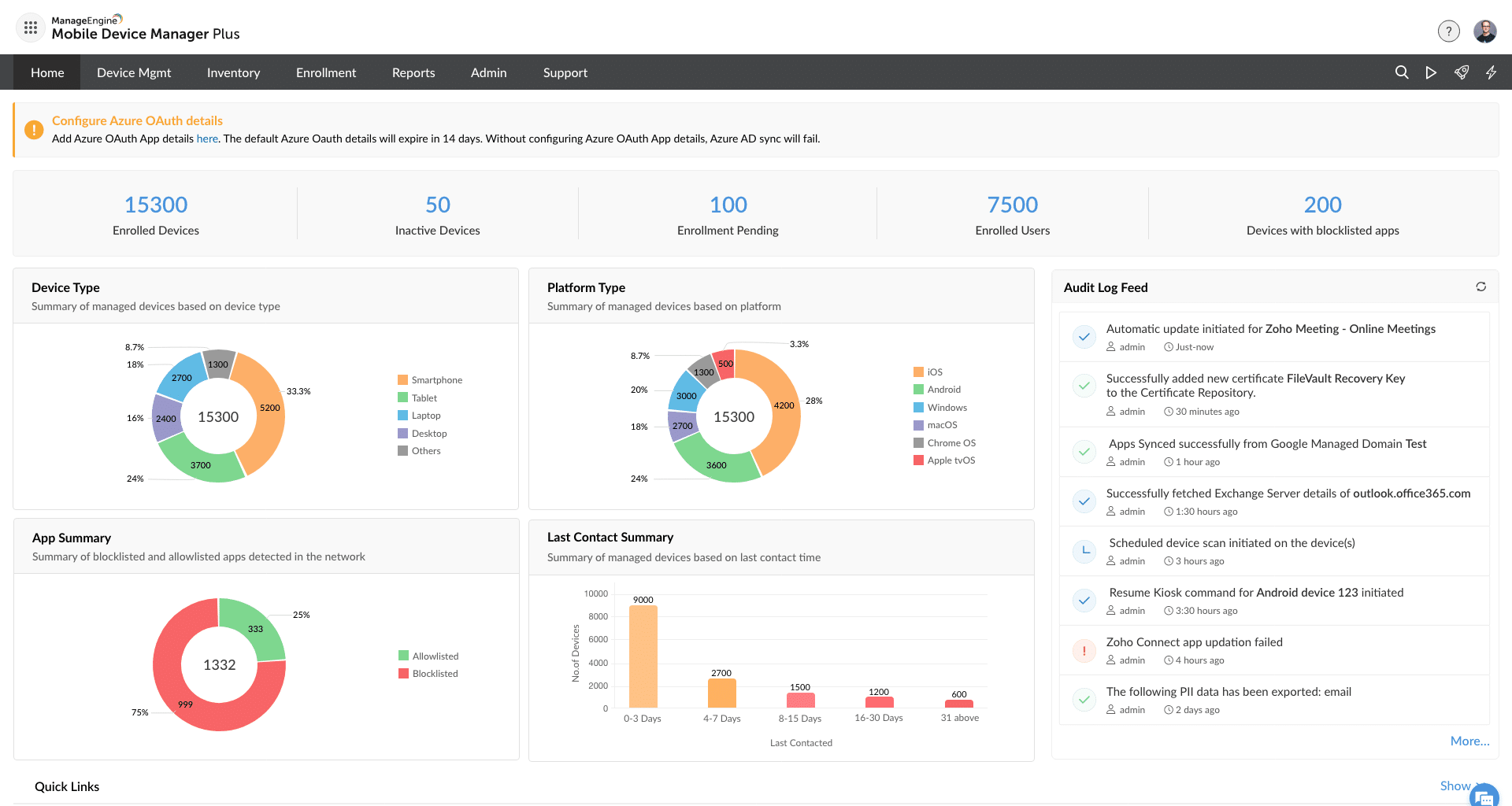
Task: Click checkmark icon for PII data exported entry
Action: (x=1084, y=699)
